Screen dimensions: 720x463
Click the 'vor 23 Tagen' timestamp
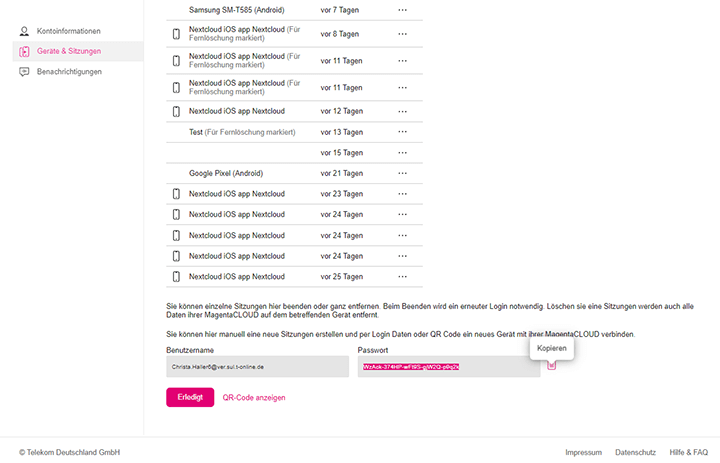[x=342, y=194]
